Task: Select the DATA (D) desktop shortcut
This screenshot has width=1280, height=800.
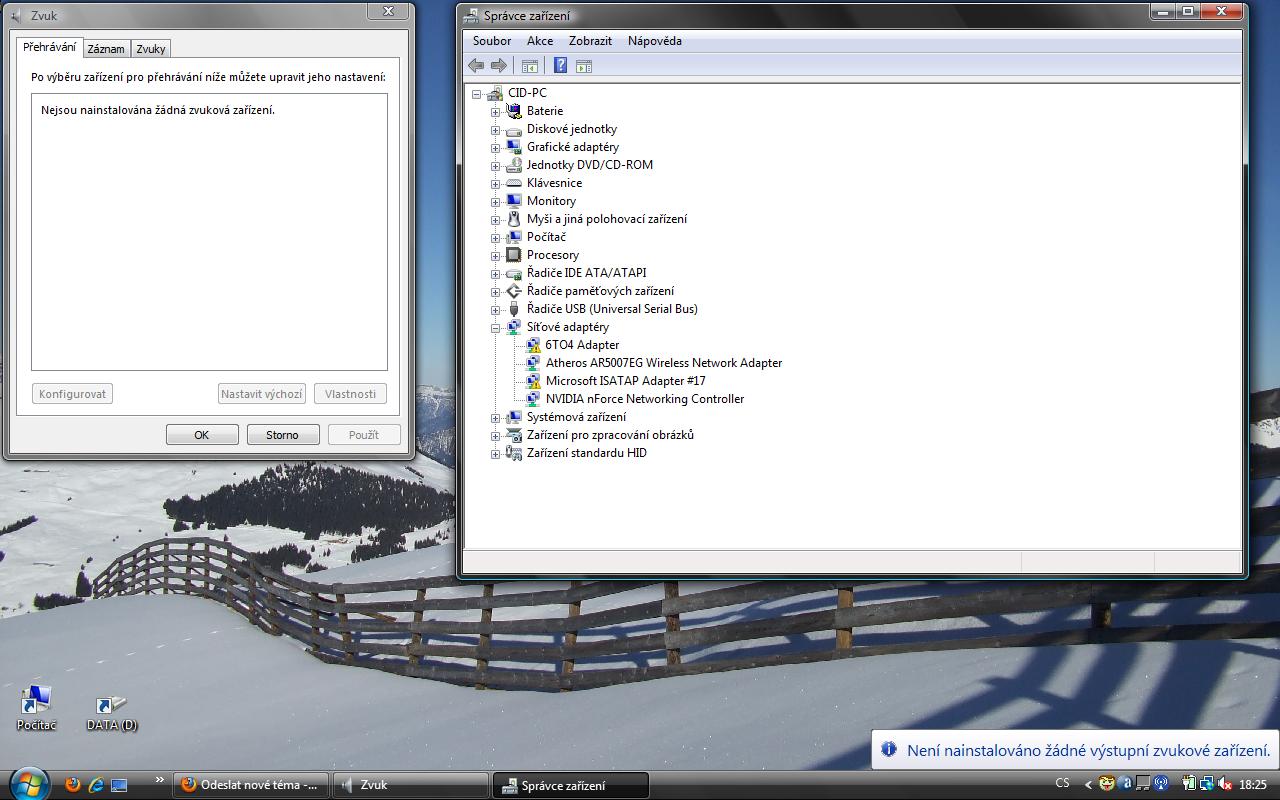Action: coord(111,707)
